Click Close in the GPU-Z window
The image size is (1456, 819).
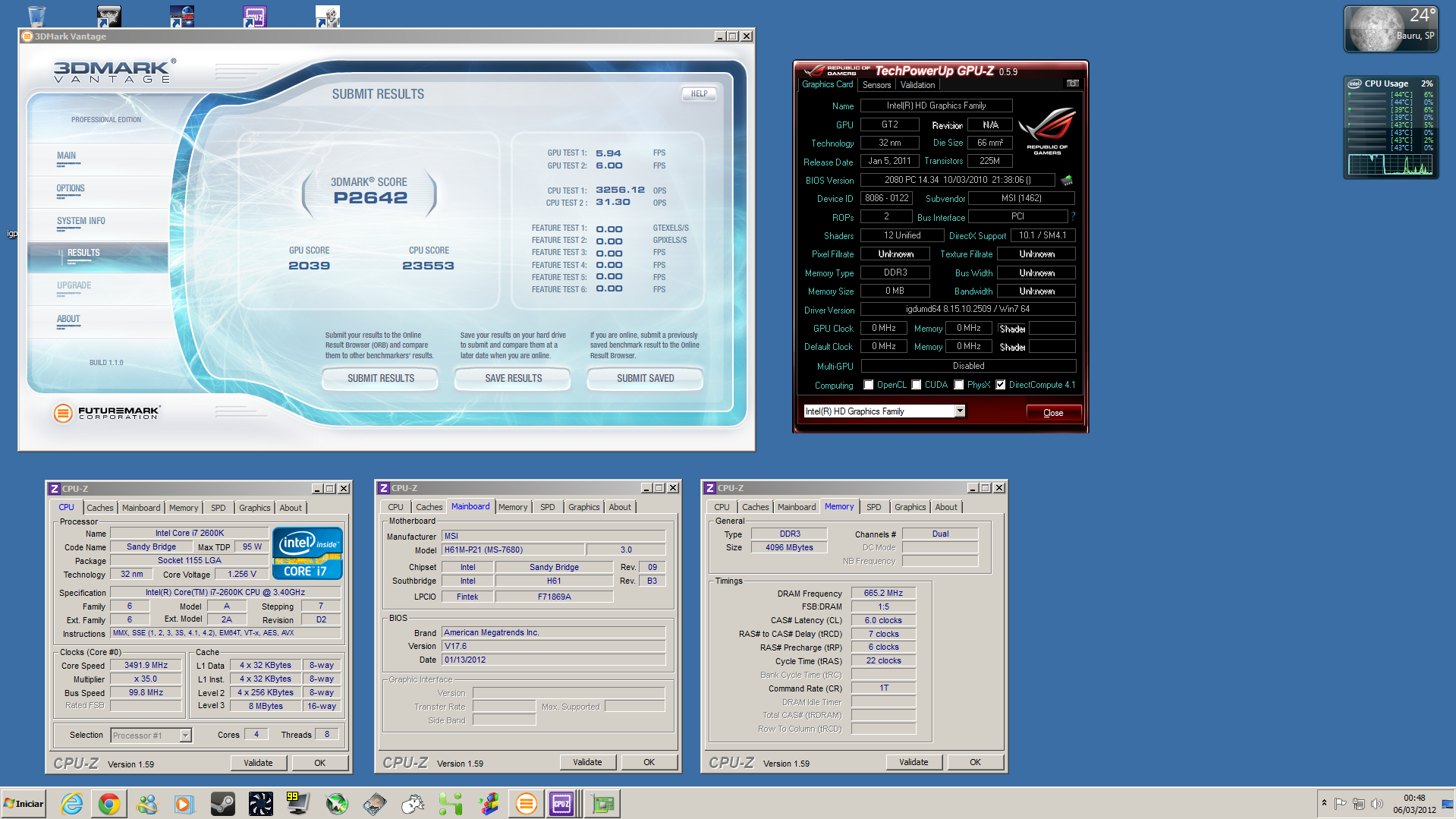coord(1053,413)
